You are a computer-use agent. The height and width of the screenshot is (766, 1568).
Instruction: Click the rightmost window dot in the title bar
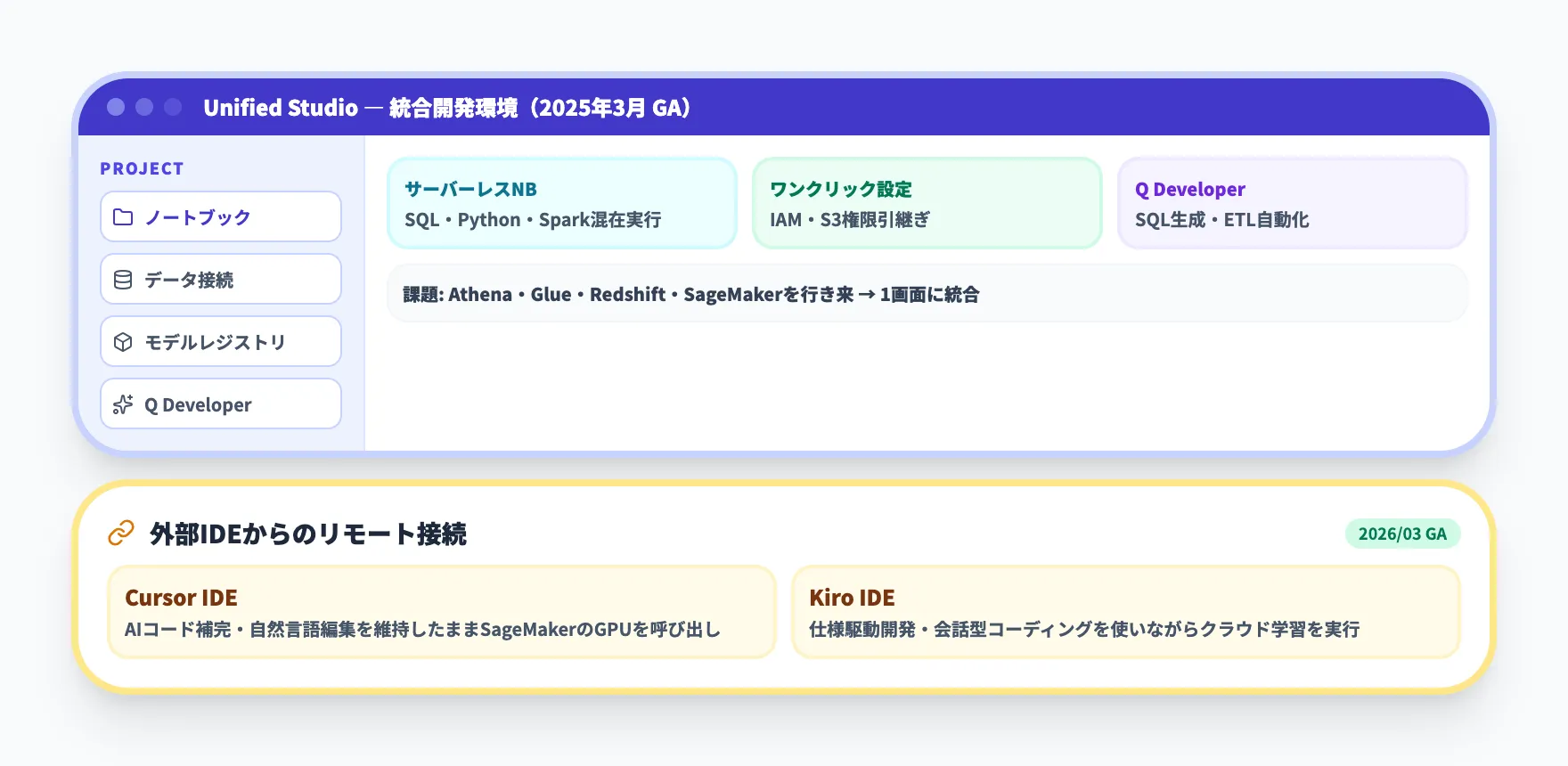173,107
